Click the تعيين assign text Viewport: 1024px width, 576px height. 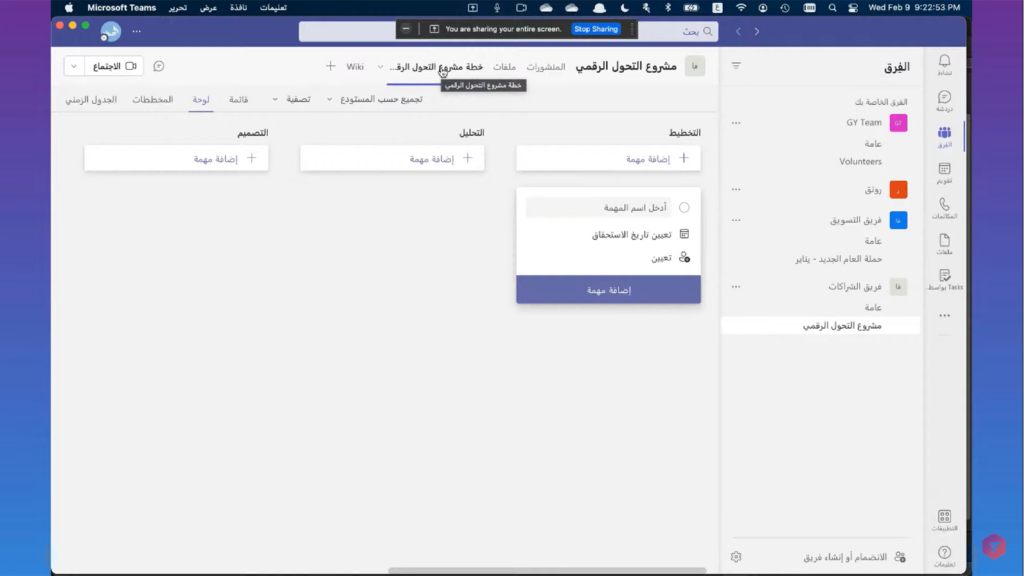click(x=661, y=257)
